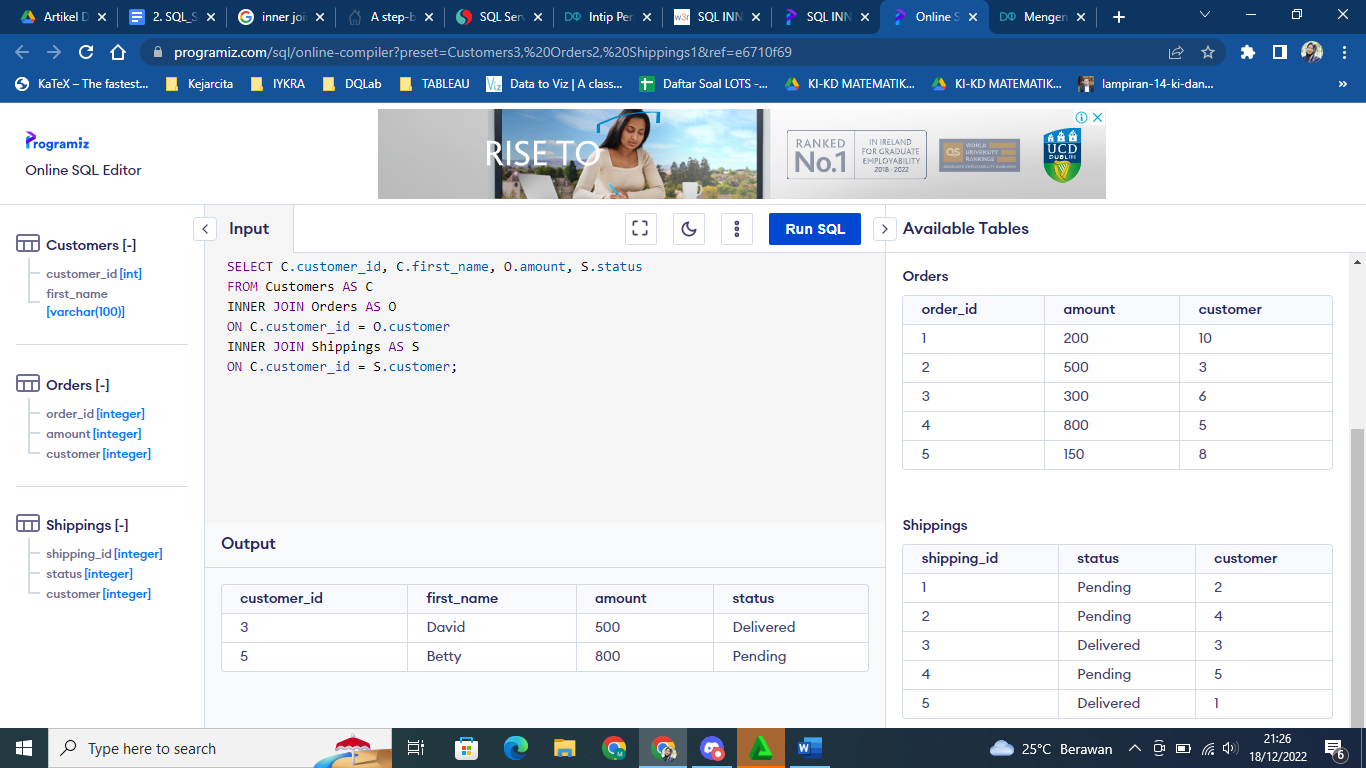This screenshot has width=1366, height=768.
Task: Open Chrome three-dot menu
Action: pos(1344,52)
